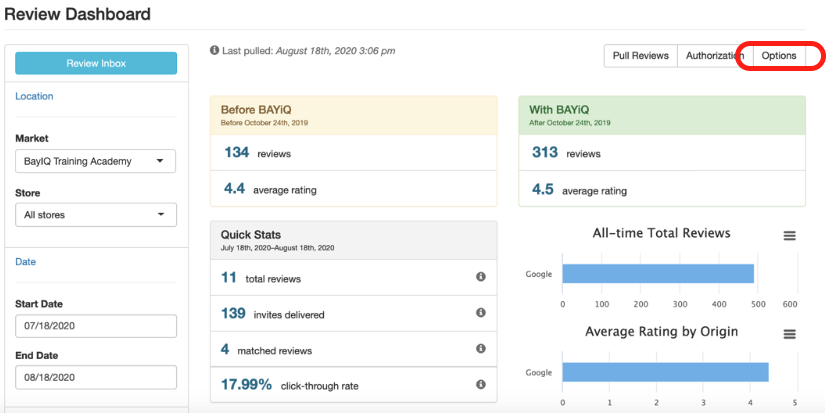Screen dimensions: 833x415
Task: Click the 4 matched reviews row
Action: click(x=354, y=350)
